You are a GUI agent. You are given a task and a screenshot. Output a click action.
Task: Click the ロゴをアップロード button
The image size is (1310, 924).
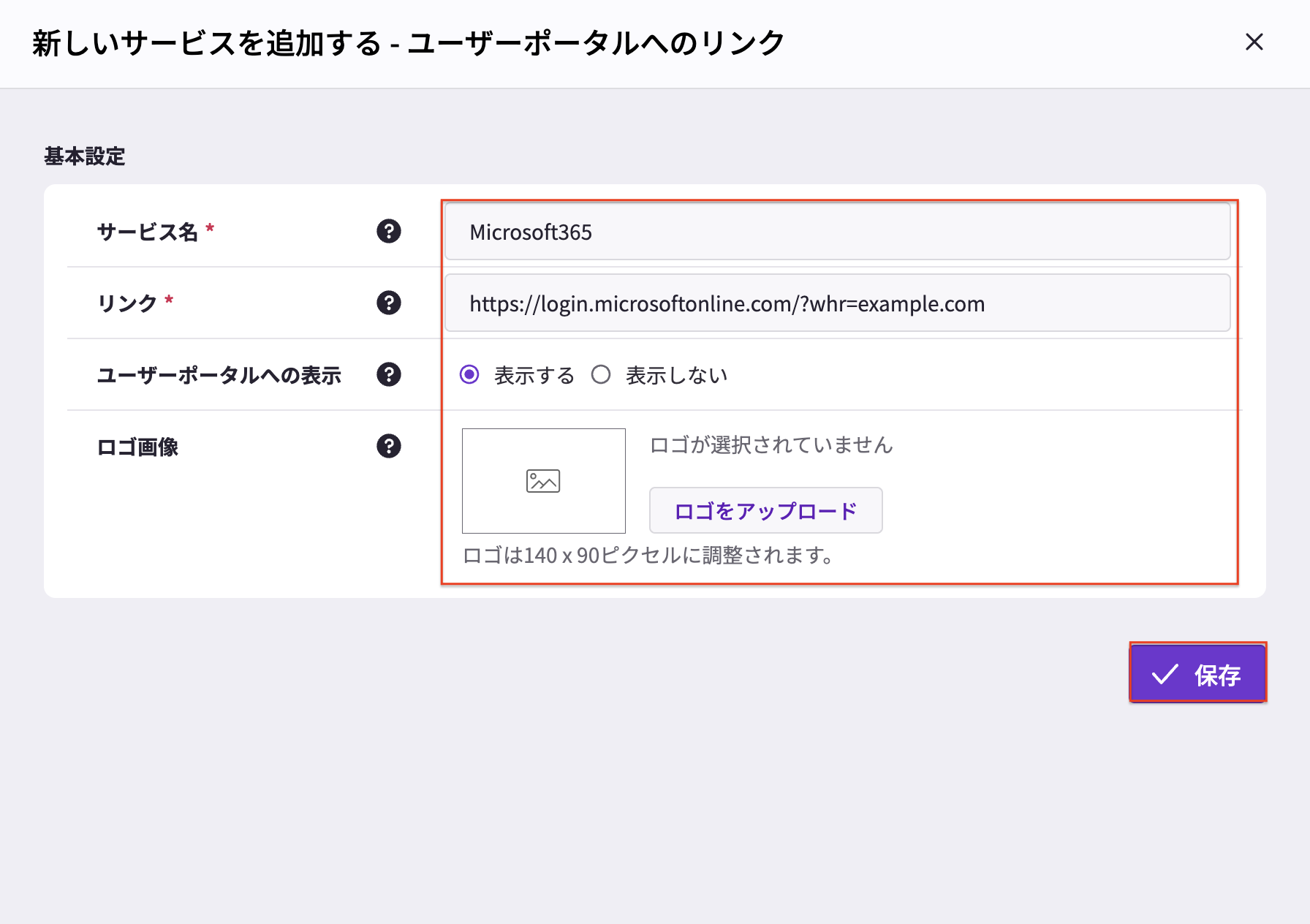tap(765, 510)
